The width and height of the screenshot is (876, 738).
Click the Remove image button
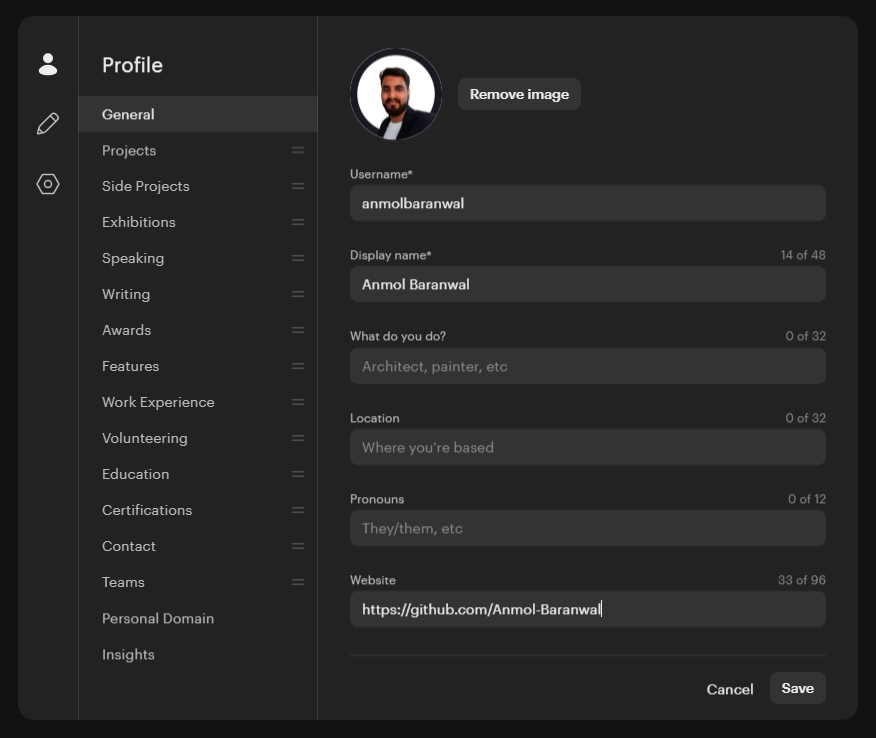coord(519,94)
